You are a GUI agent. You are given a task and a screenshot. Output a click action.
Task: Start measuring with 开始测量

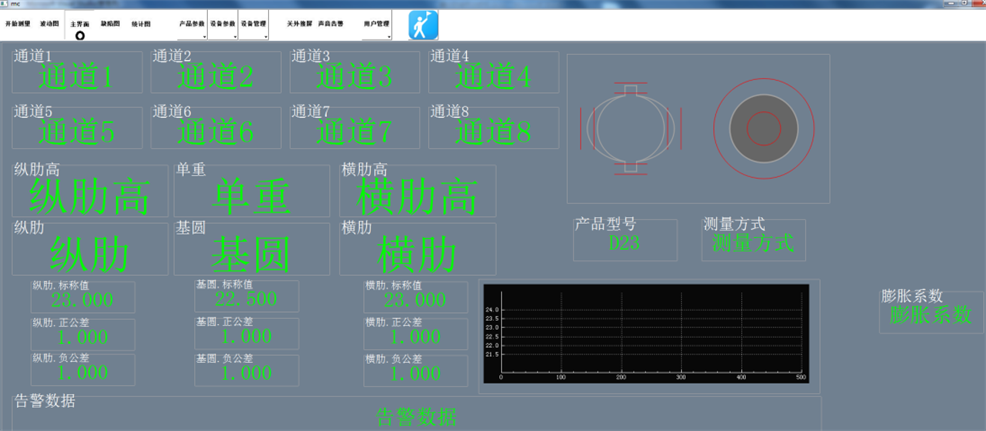pos(18,23)
